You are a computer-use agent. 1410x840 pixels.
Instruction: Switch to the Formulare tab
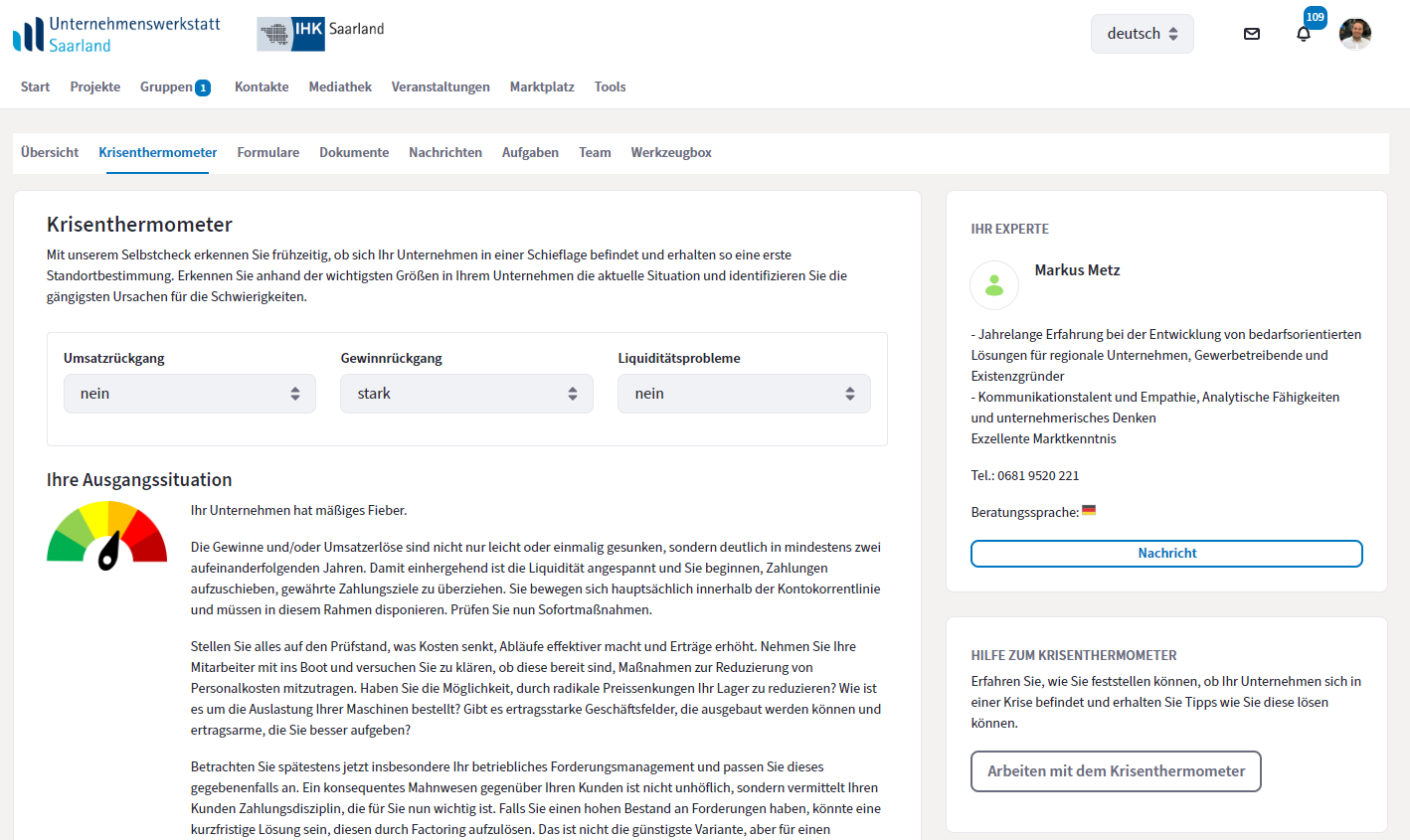(267, 152)
